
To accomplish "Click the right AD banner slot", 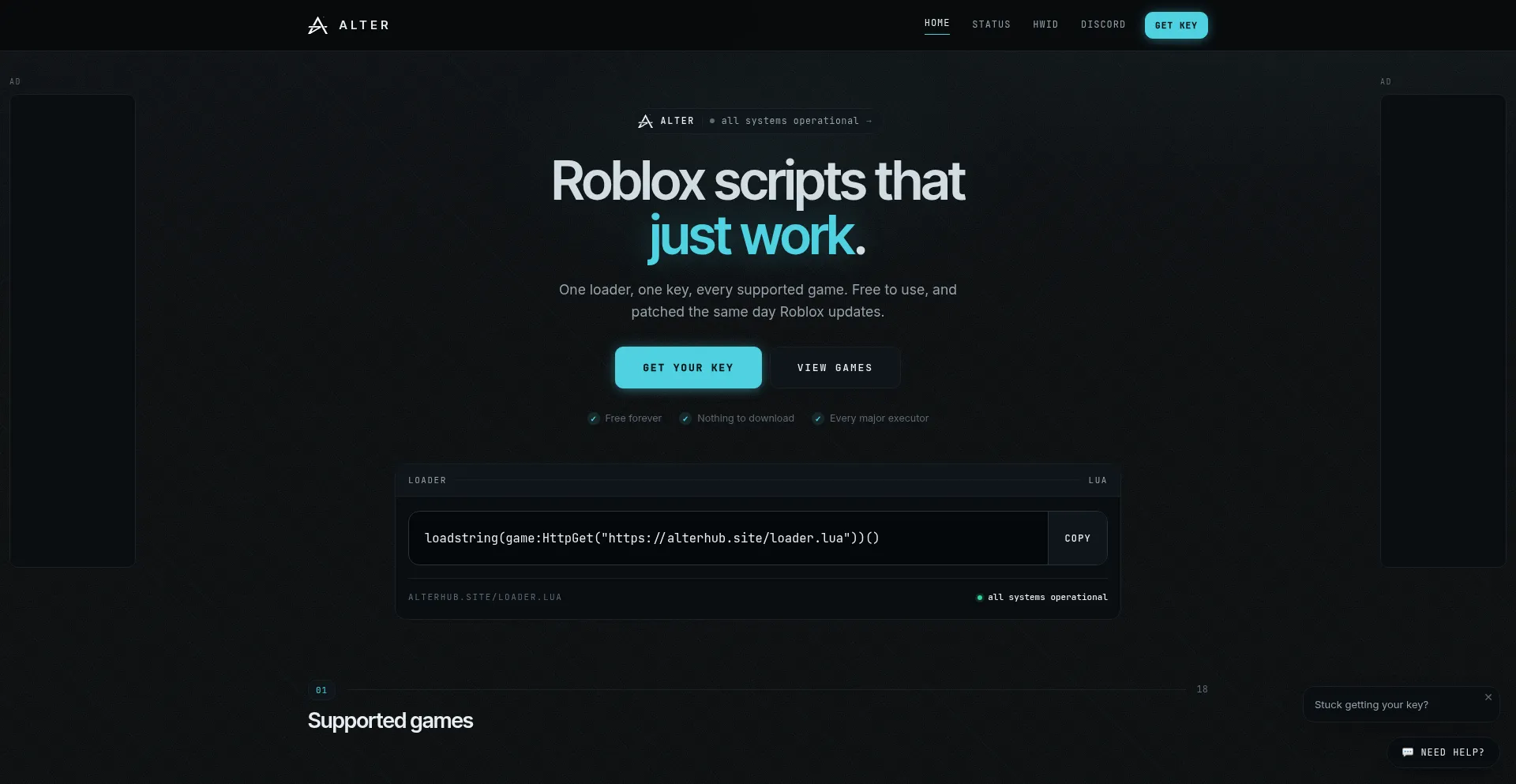I will [x=1443, y=330].
